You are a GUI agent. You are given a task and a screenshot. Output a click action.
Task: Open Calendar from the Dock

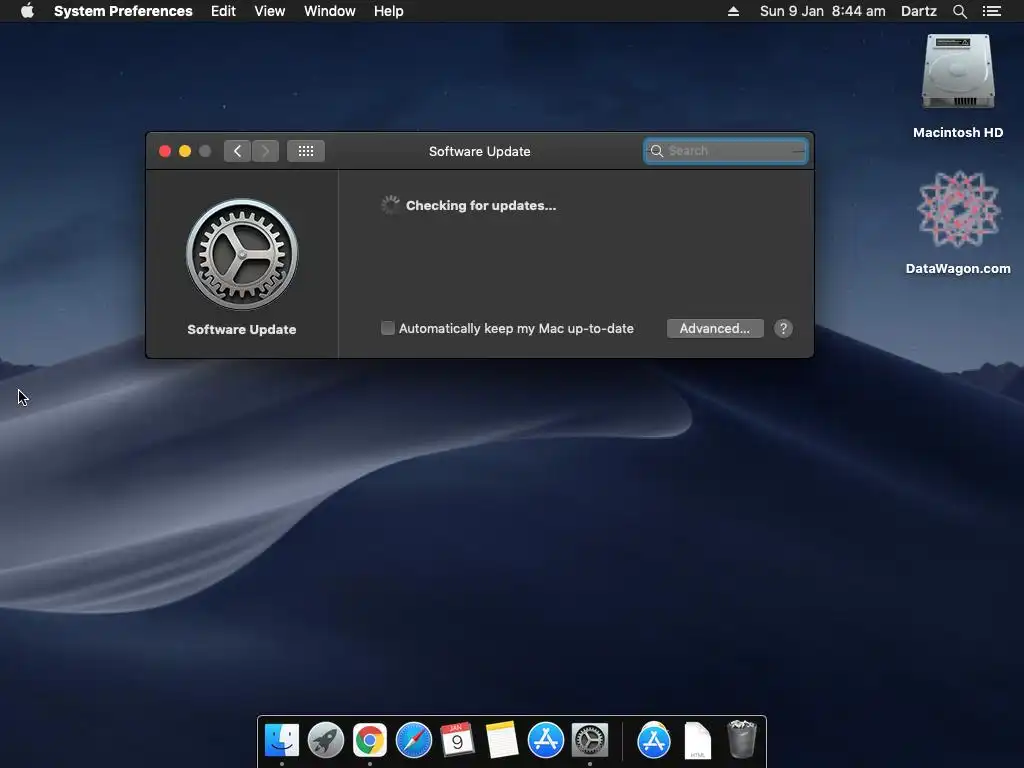click(457, 740)
